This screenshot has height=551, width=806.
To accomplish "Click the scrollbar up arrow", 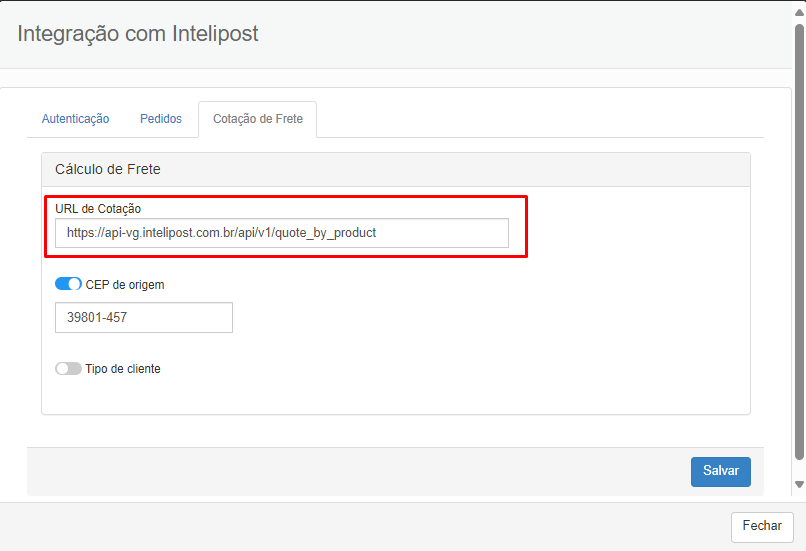I will 799,12.
